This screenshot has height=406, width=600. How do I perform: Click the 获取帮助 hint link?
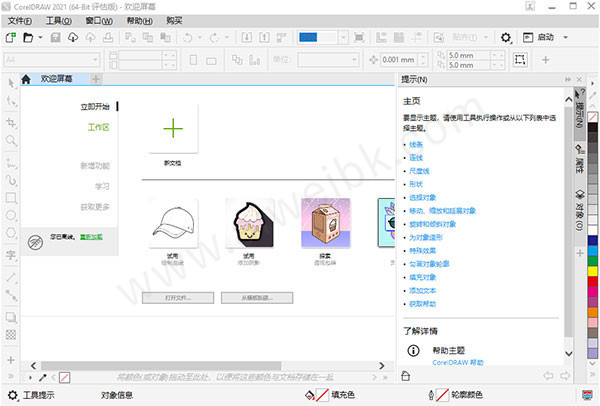tap(422, 304)
